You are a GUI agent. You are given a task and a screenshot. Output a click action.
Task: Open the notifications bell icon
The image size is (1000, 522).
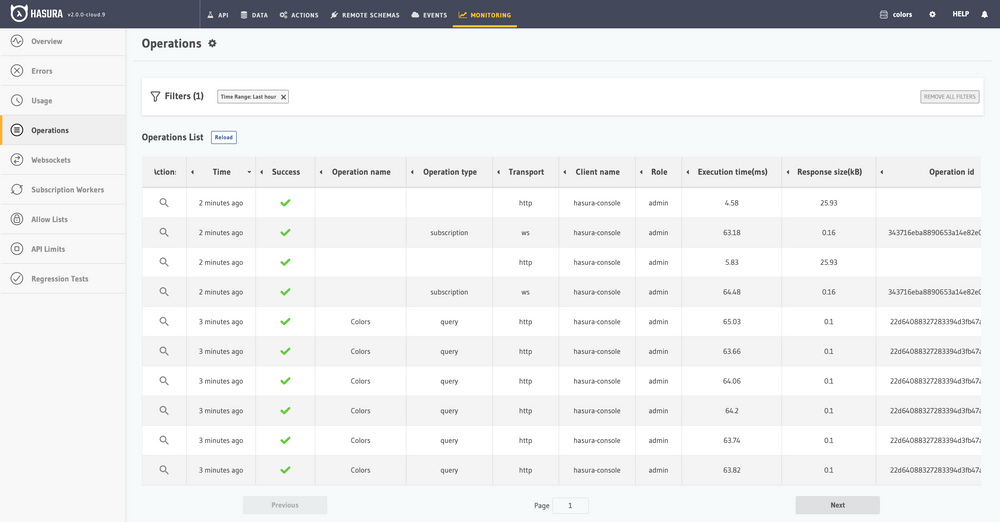coord(984,15)
